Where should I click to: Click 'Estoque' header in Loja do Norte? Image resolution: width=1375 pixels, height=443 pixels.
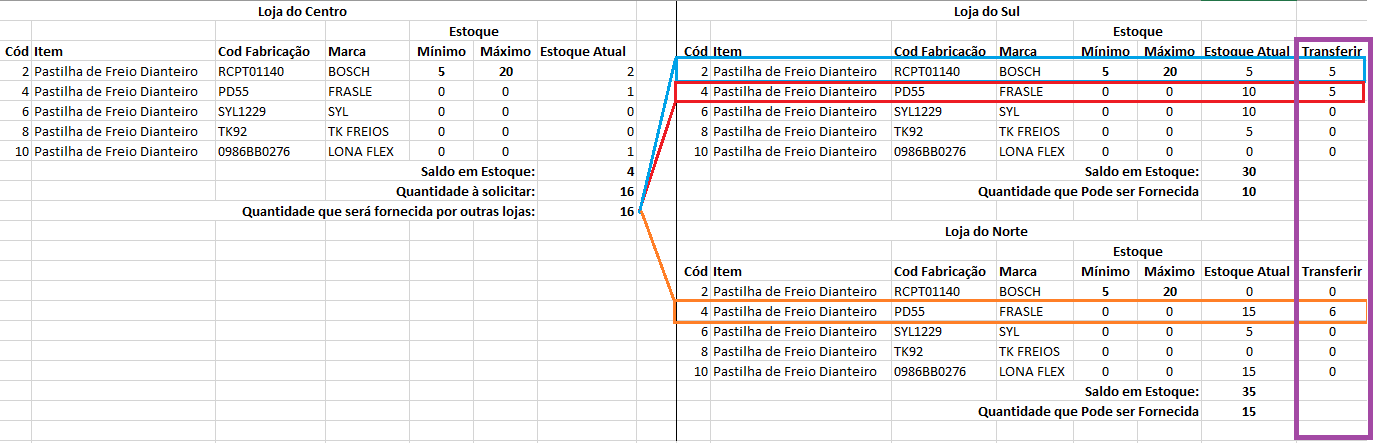click(1137, 251)
